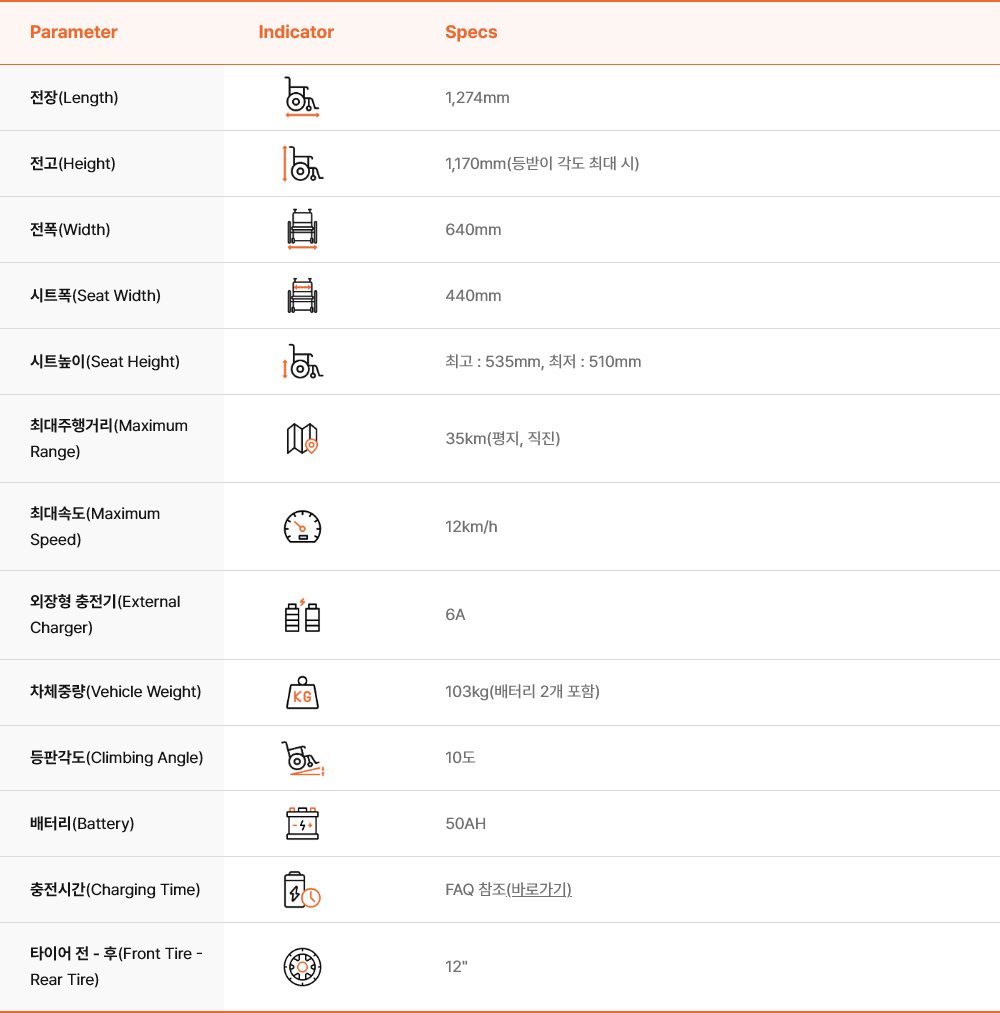This screenshot has width=1000, height=1013.
Task: Click the 10도 climbing angle value
Action: coord(460,757)
